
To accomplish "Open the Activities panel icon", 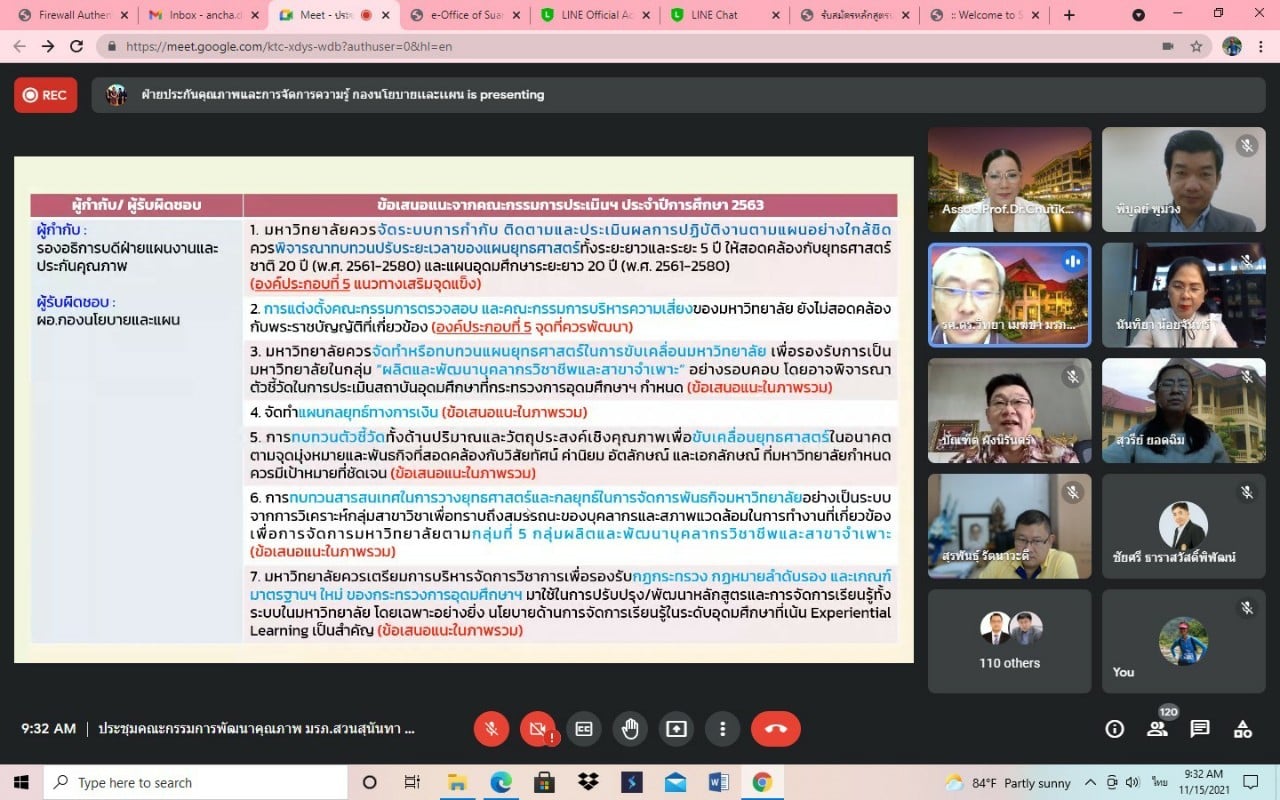I will (x=1242, y=729).
